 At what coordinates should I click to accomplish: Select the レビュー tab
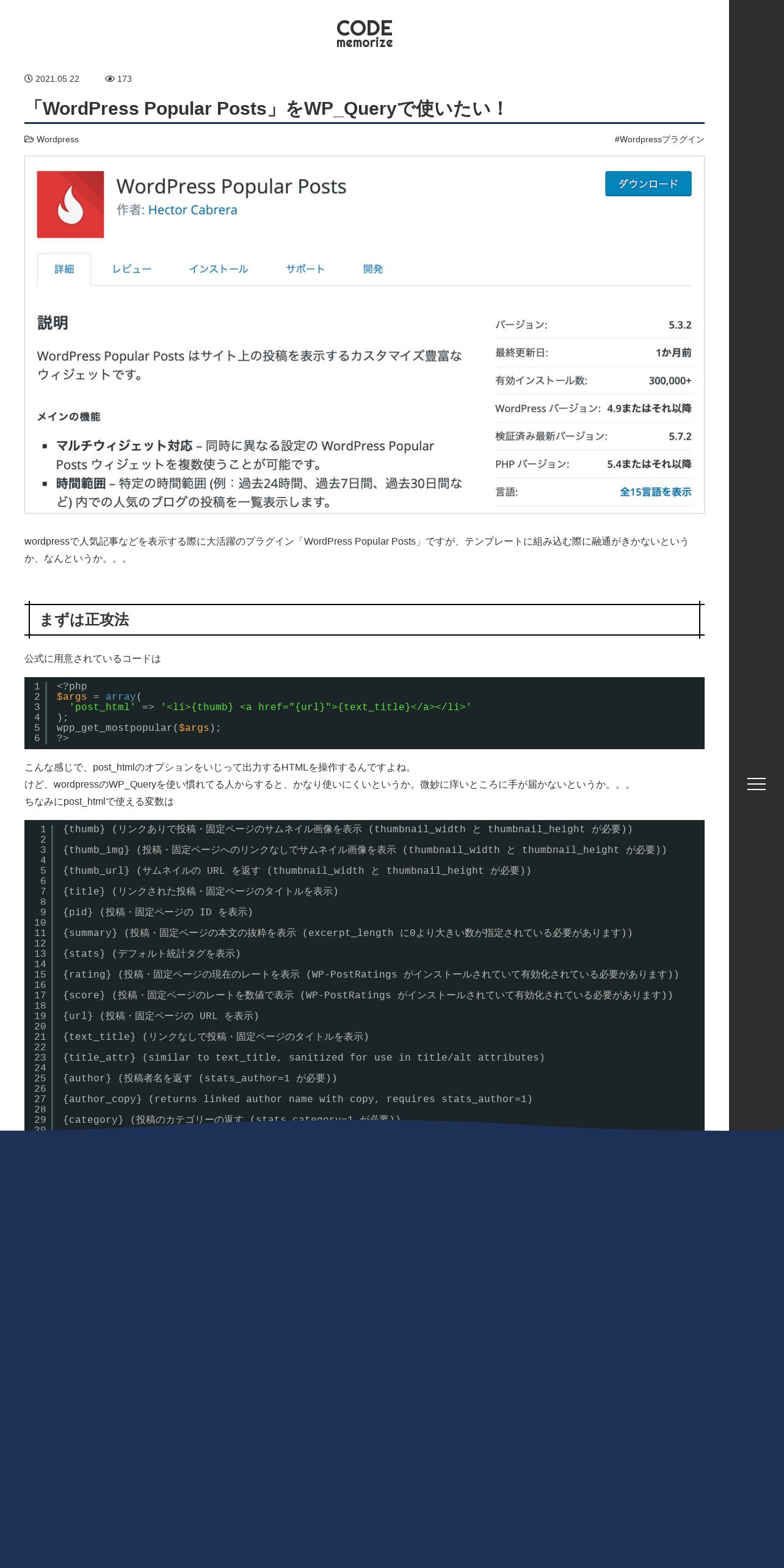click(132, 269)
